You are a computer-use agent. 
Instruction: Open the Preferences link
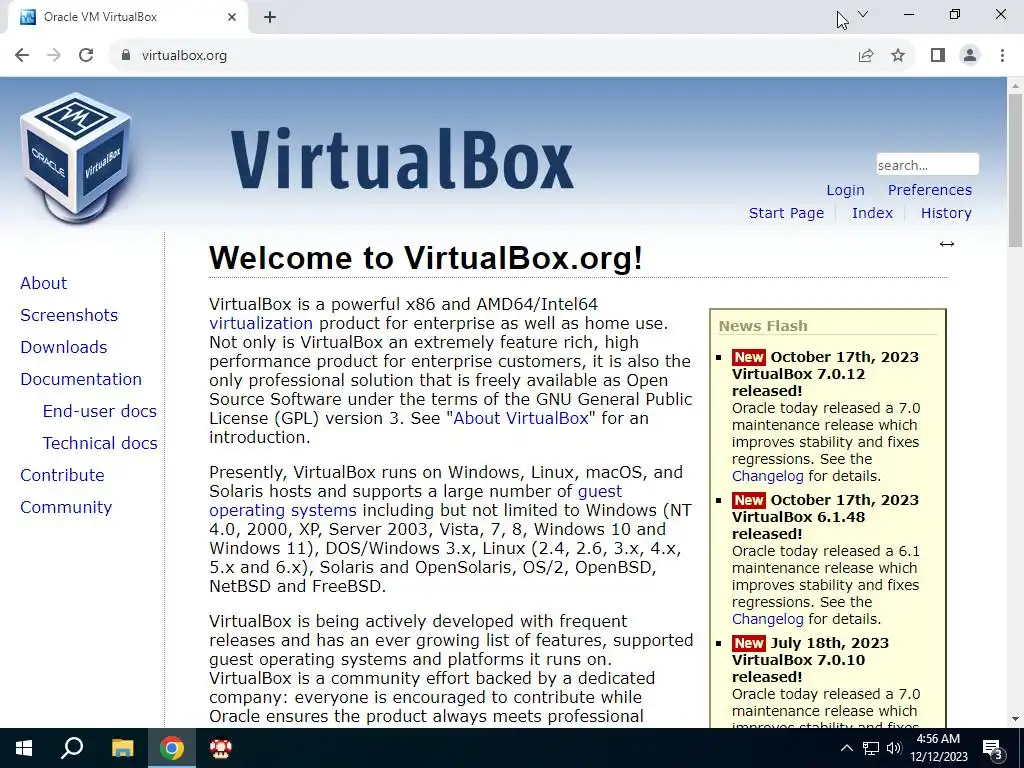pos(929,190)
